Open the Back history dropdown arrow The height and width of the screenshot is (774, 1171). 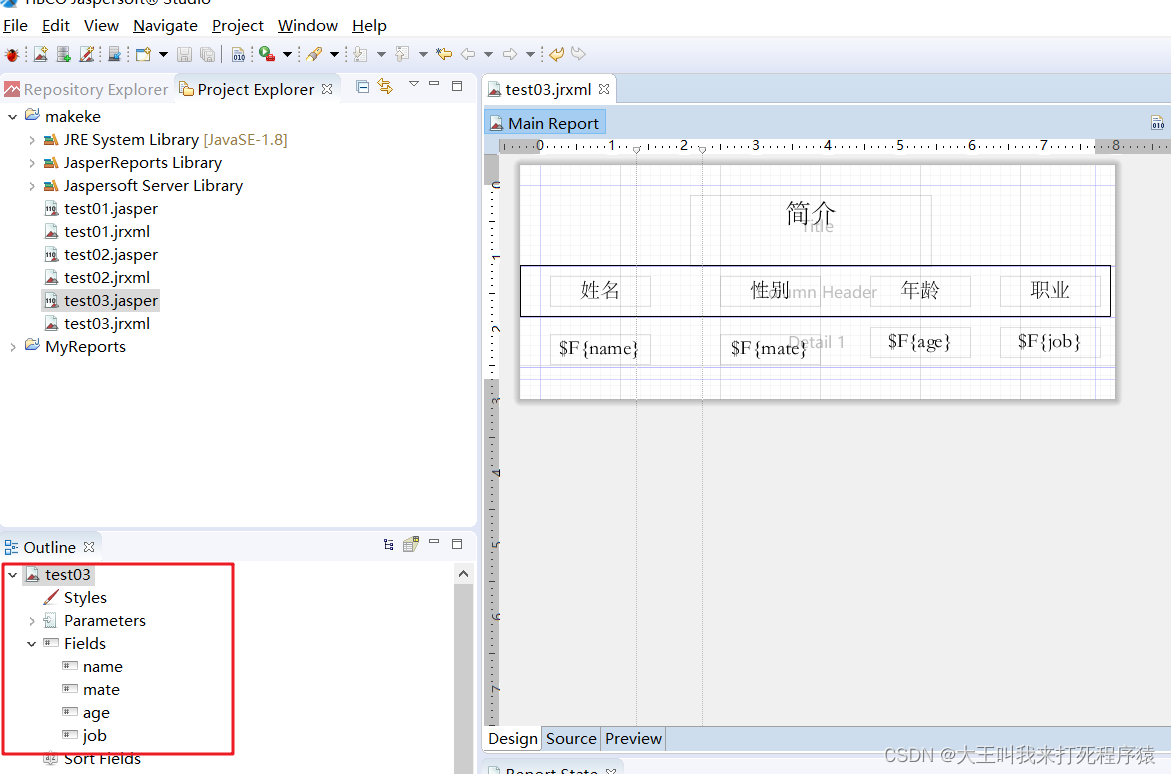click(488, 54)
